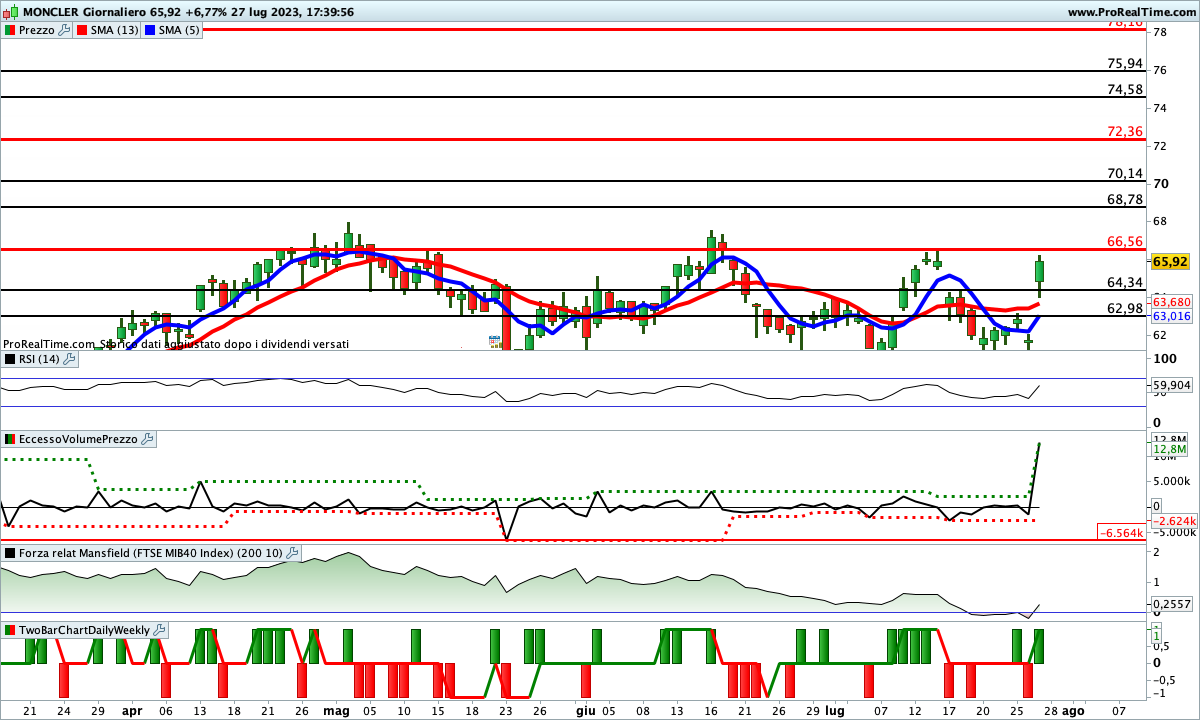Select the SMA (5) legend label
1200x720 pixels.
click(180, 30)
